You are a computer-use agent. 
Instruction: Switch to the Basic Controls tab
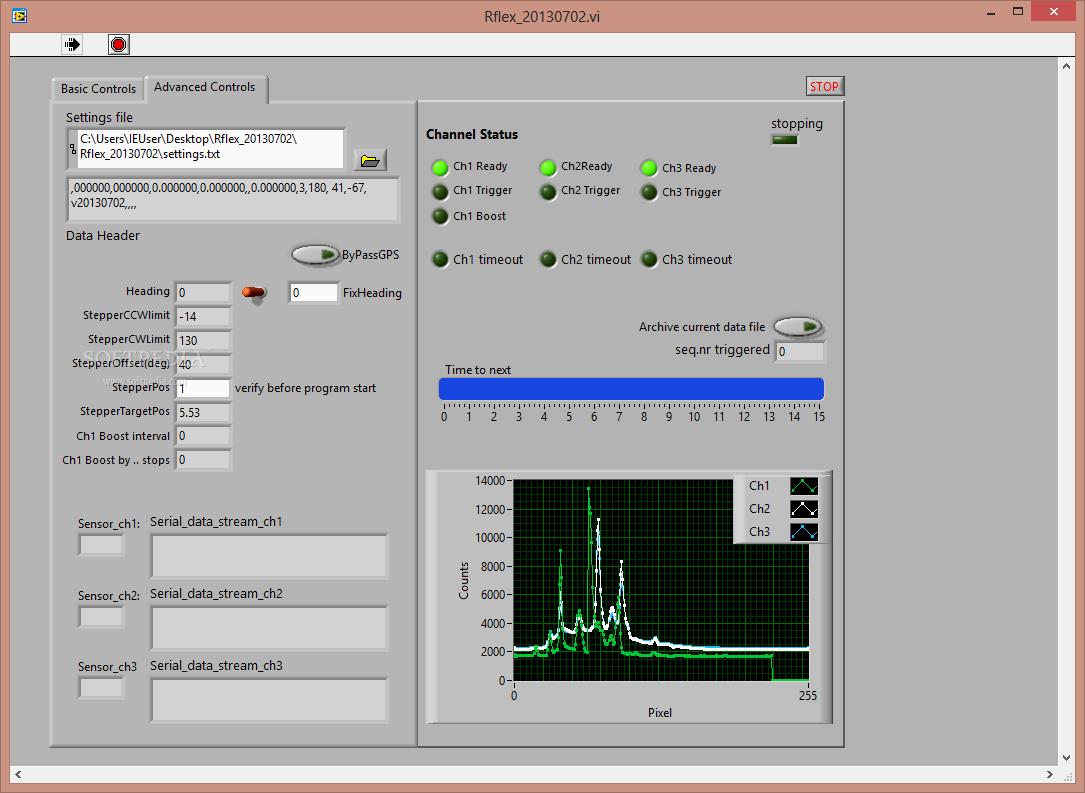[x=98, y=89]
